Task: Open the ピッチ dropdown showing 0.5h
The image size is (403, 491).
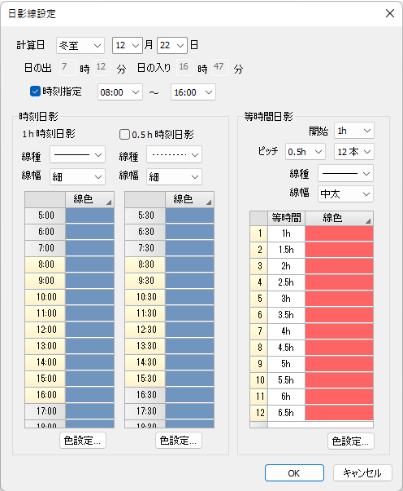Action: [305, 152]
